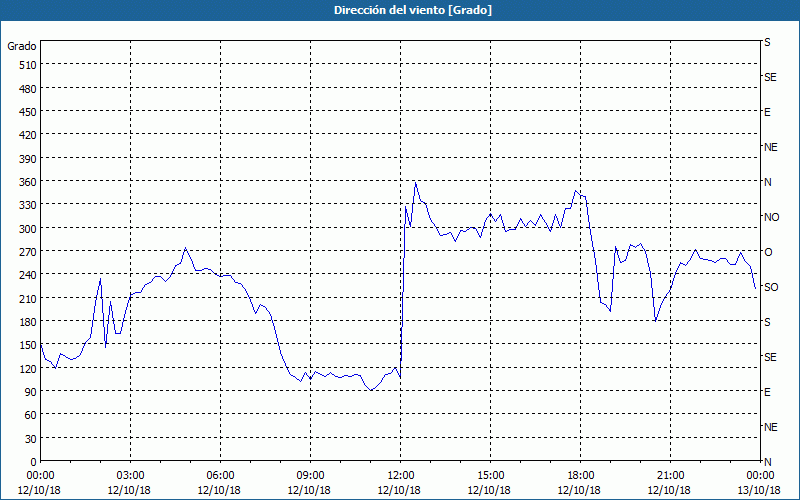Click the E compass label aligned with 450
800x500 pixels.
pos(767,112)
